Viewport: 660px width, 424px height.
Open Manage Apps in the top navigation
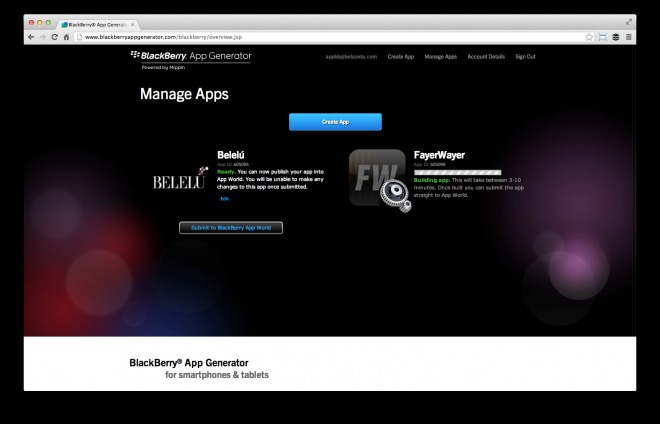tap(440, 56)
